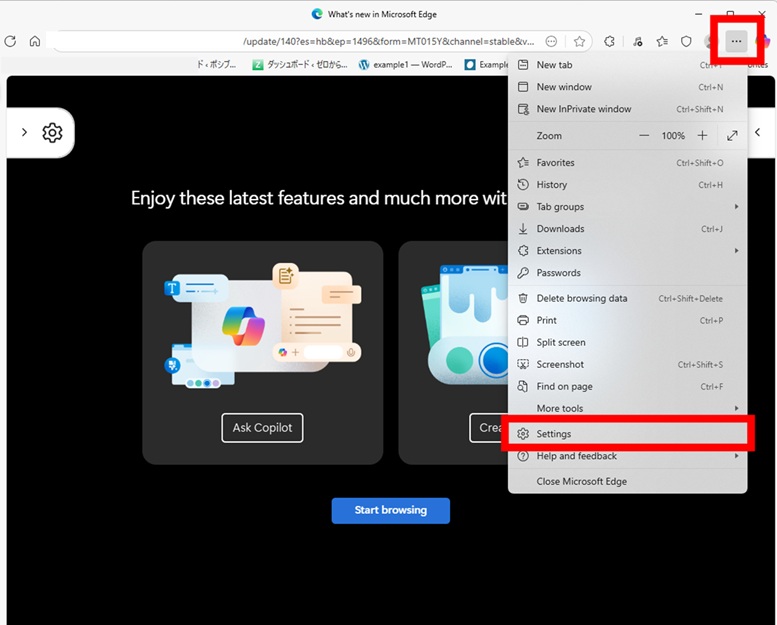Choose Delete browsing data in menu
The height and width of the screenshot is (625, 777).
pos(581,298)
